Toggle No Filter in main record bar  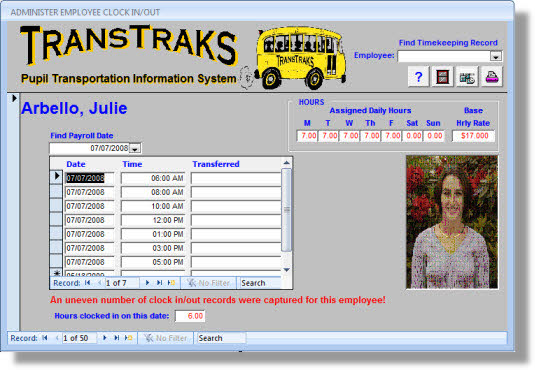point(166,338)
